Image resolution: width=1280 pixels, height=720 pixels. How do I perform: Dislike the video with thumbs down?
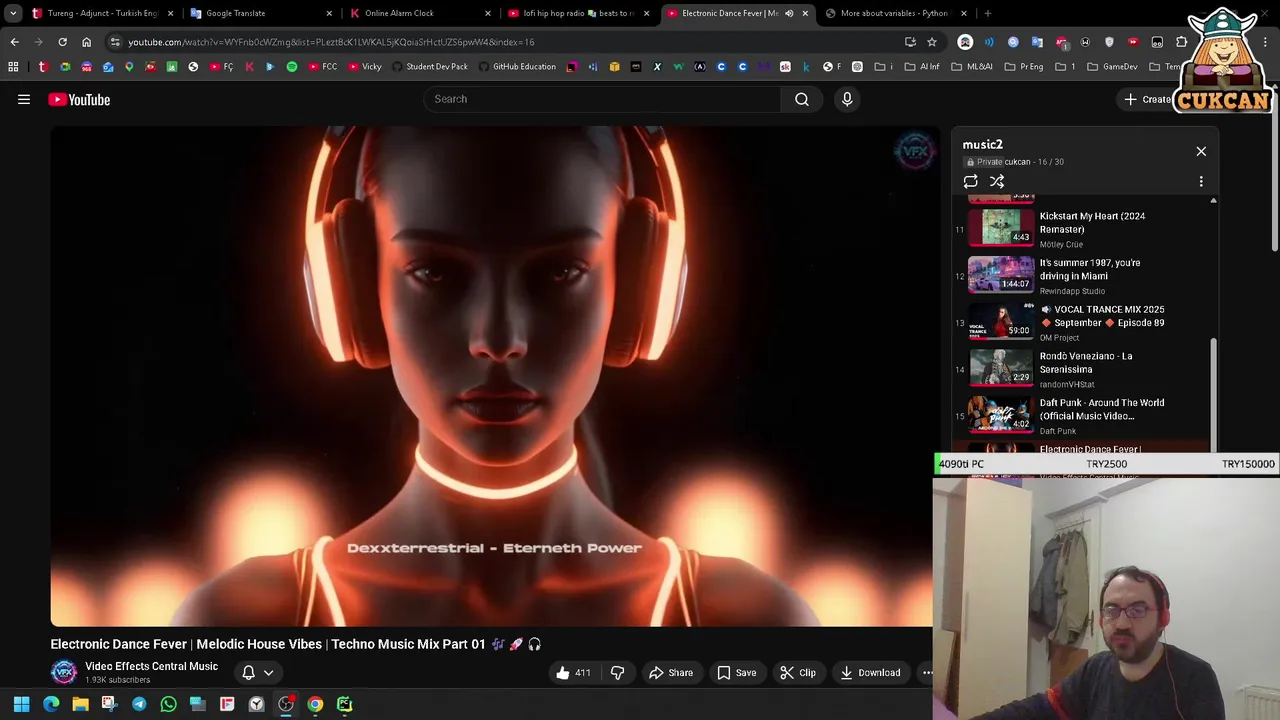tap(617, 673)
